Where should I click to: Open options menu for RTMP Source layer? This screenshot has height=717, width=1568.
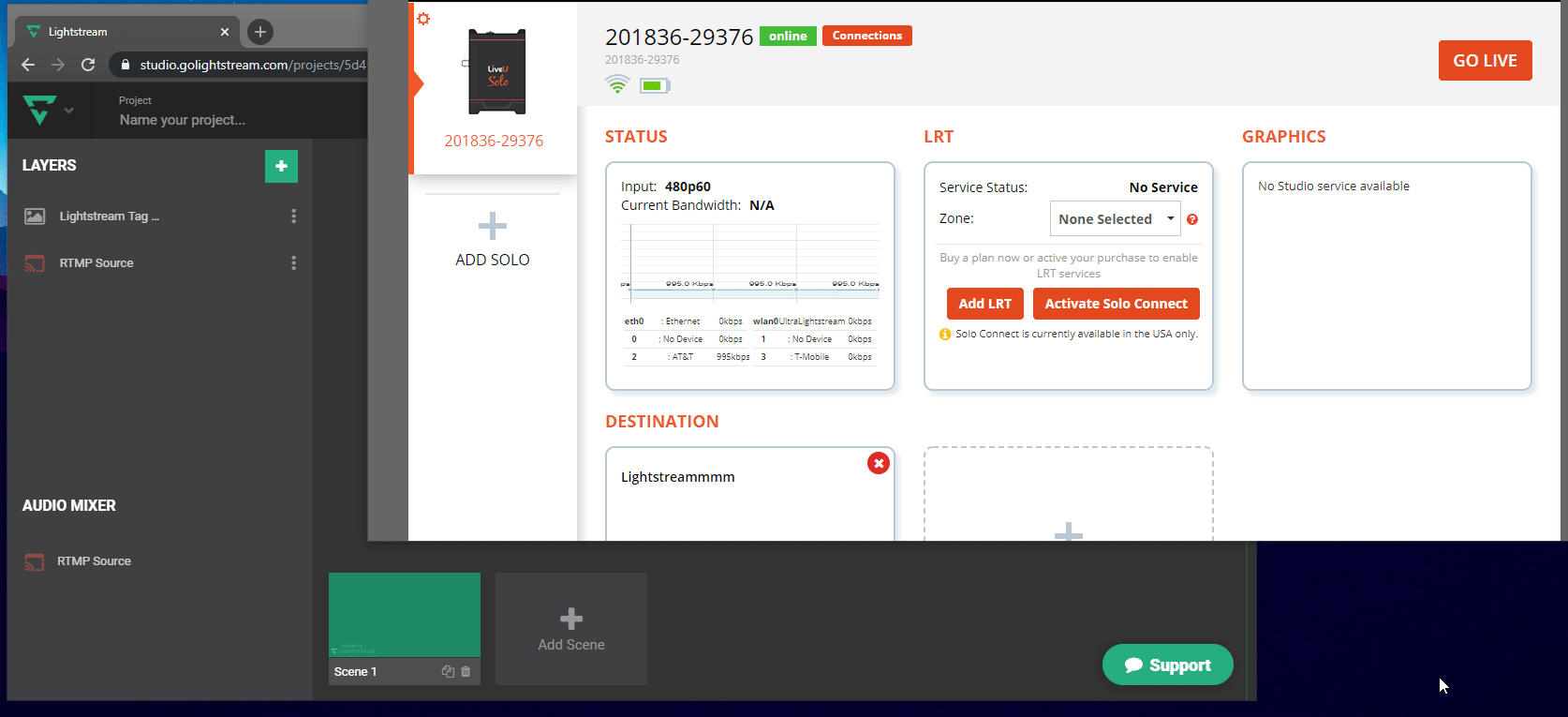294,263
